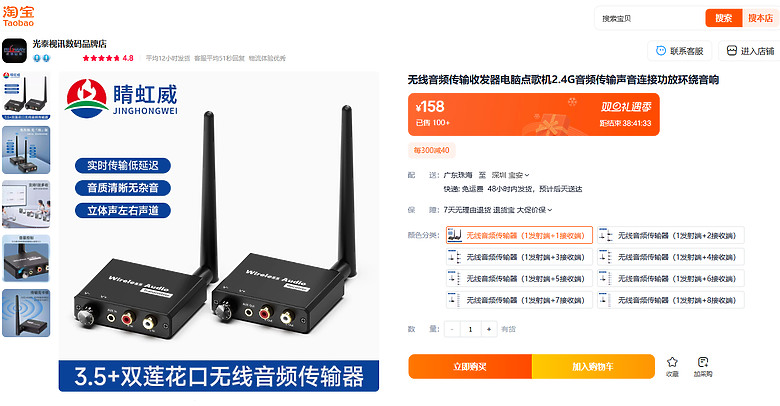
Task: Click the 搜索宝贝 search input field
Action: coord(651,18)
